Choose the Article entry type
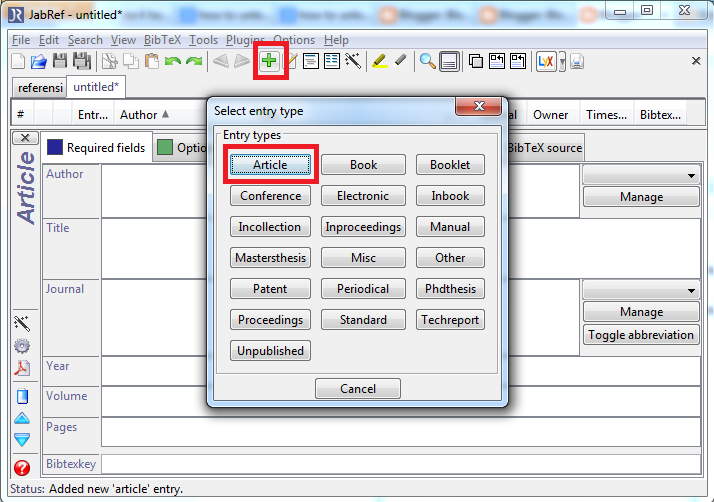The width and height of the screenshot is (714, 502). pyautogui.click(x=270, y=164)
